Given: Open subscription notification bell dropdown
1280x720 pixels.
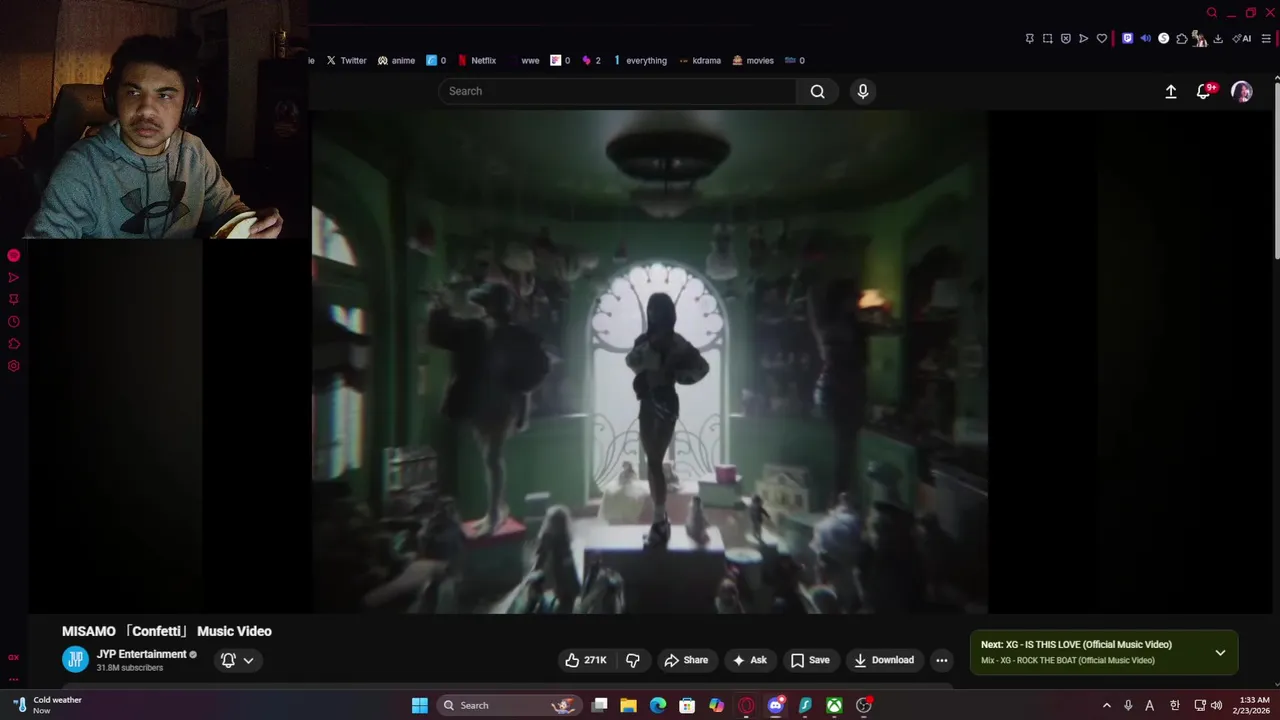Looking at the screenshot, I should [x=237, y=660].
